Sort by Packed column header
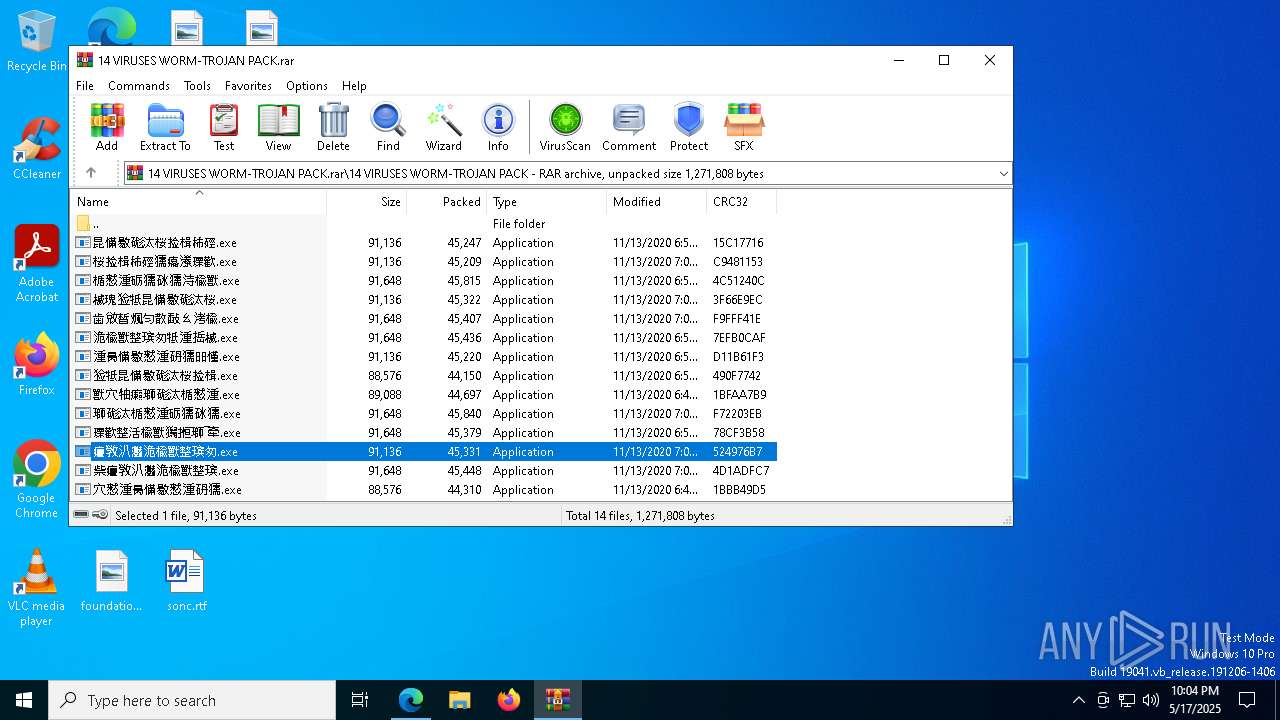This screenshot has width=1280, height=720. (x=446, y=202)
